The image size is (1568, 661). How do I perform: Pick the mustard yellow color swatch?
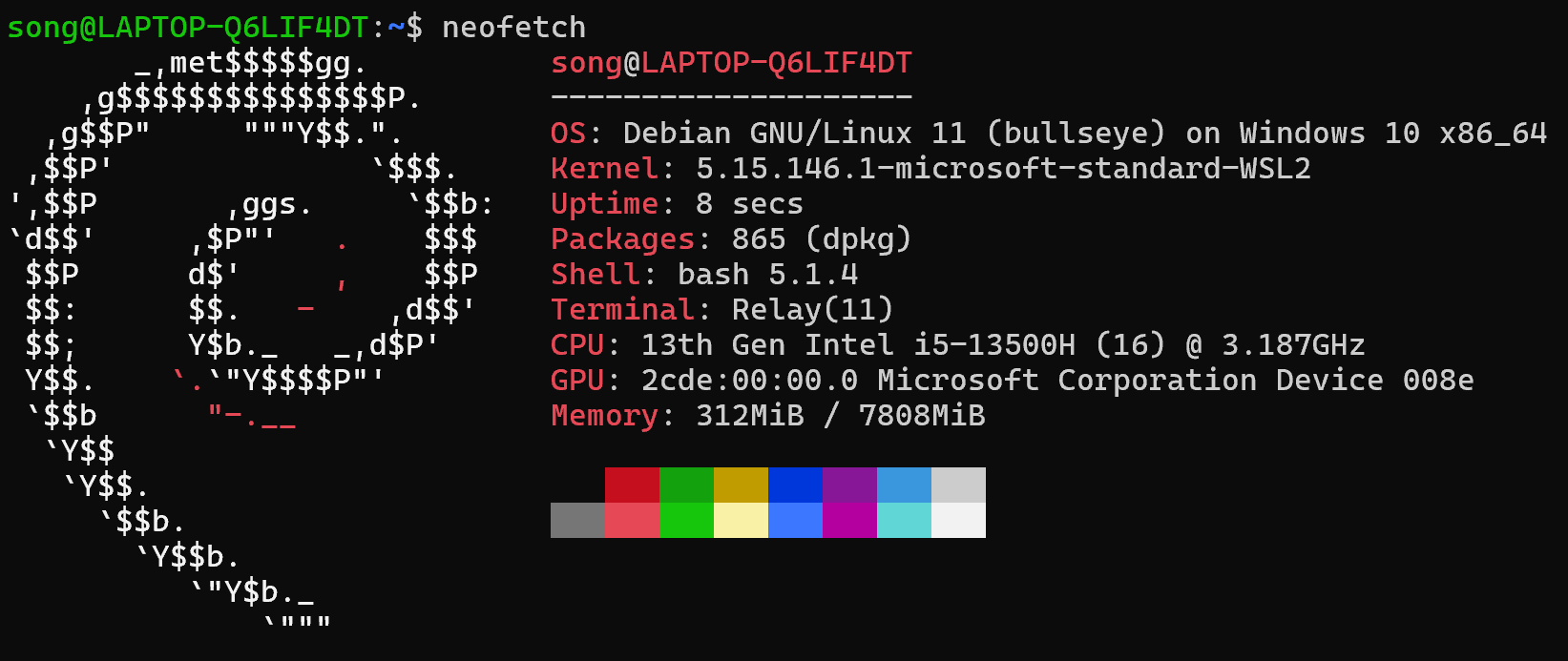coord(741,485)
